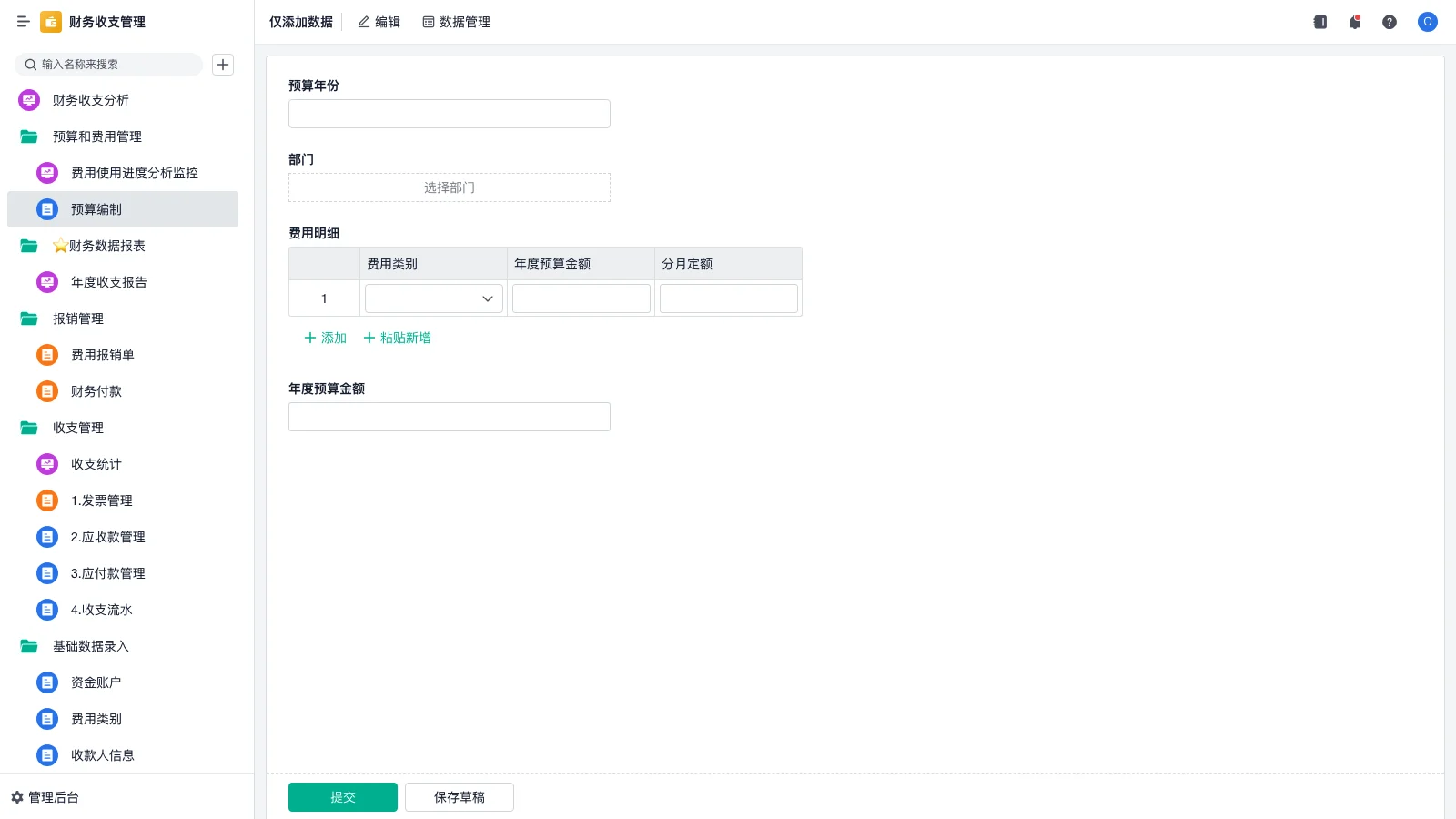Open the 费用类别 dropdown in row 1
This screenshot has height=819, width=1456.
click(x=434, y=298)
